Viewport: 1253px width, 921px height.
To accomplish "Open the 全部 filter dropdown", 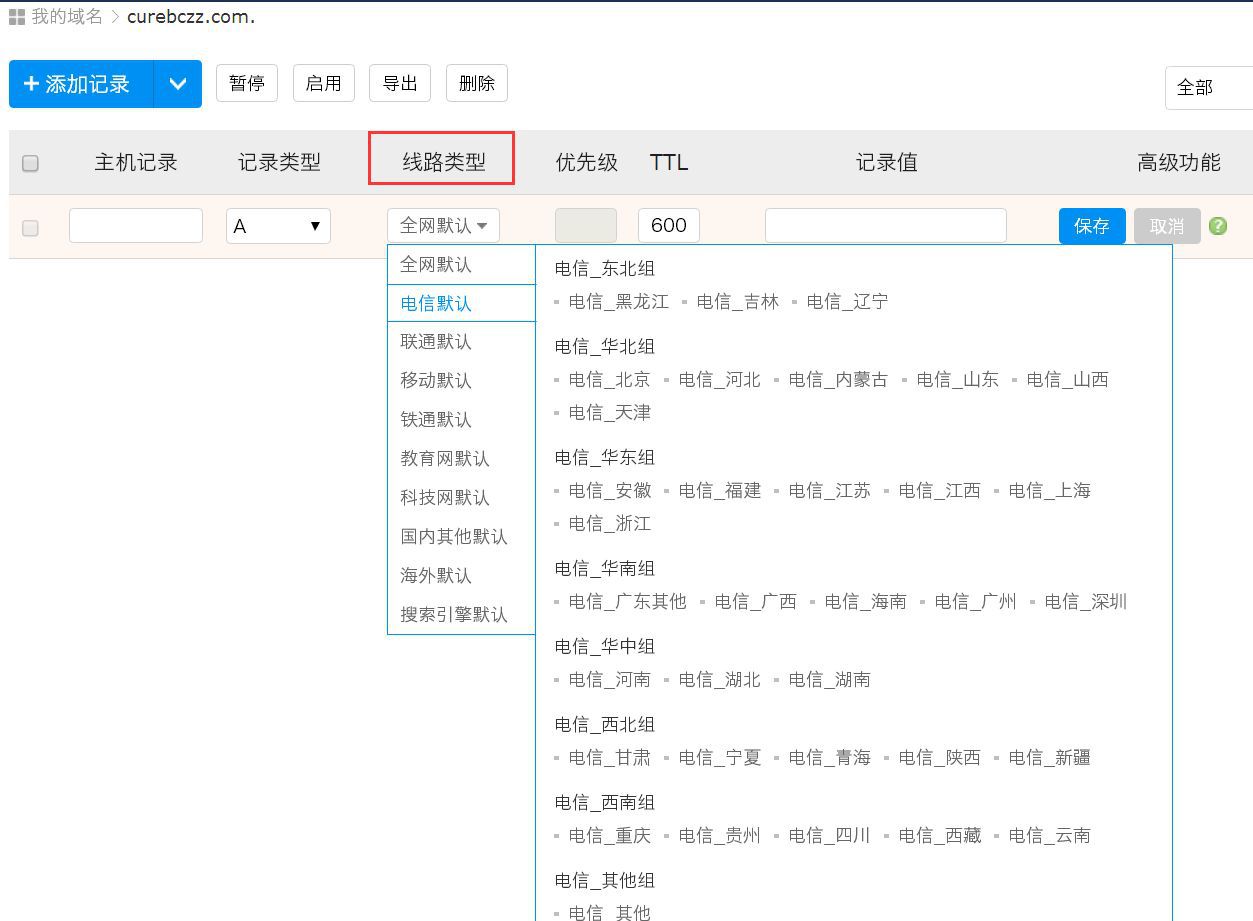I will click(1209, 87).
